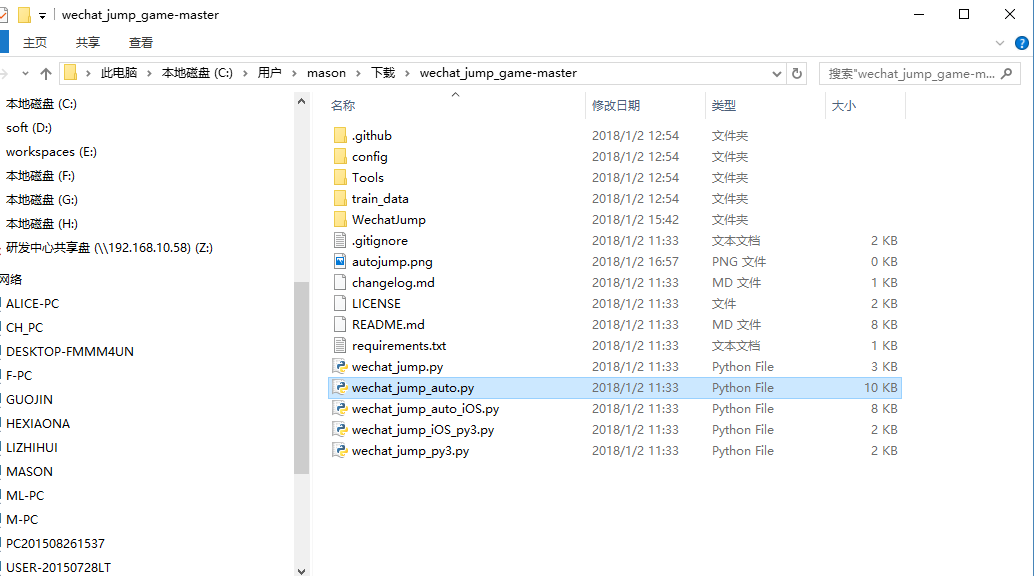Click the train_data folder icon
Viewport: 1034px width, 576px height.
pyautogui.click(x=340, y=199)
